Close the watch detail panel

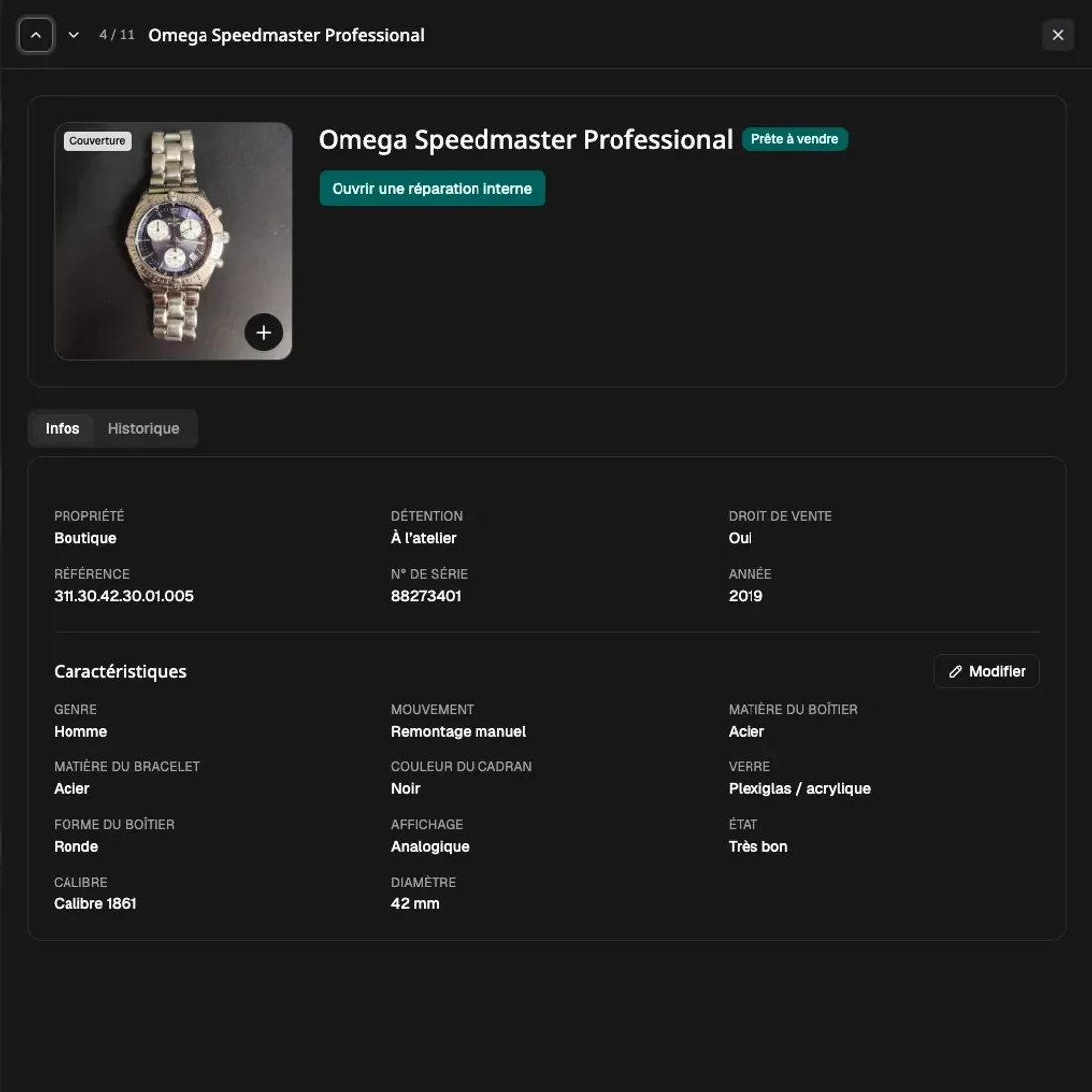tap(1058, 35)
